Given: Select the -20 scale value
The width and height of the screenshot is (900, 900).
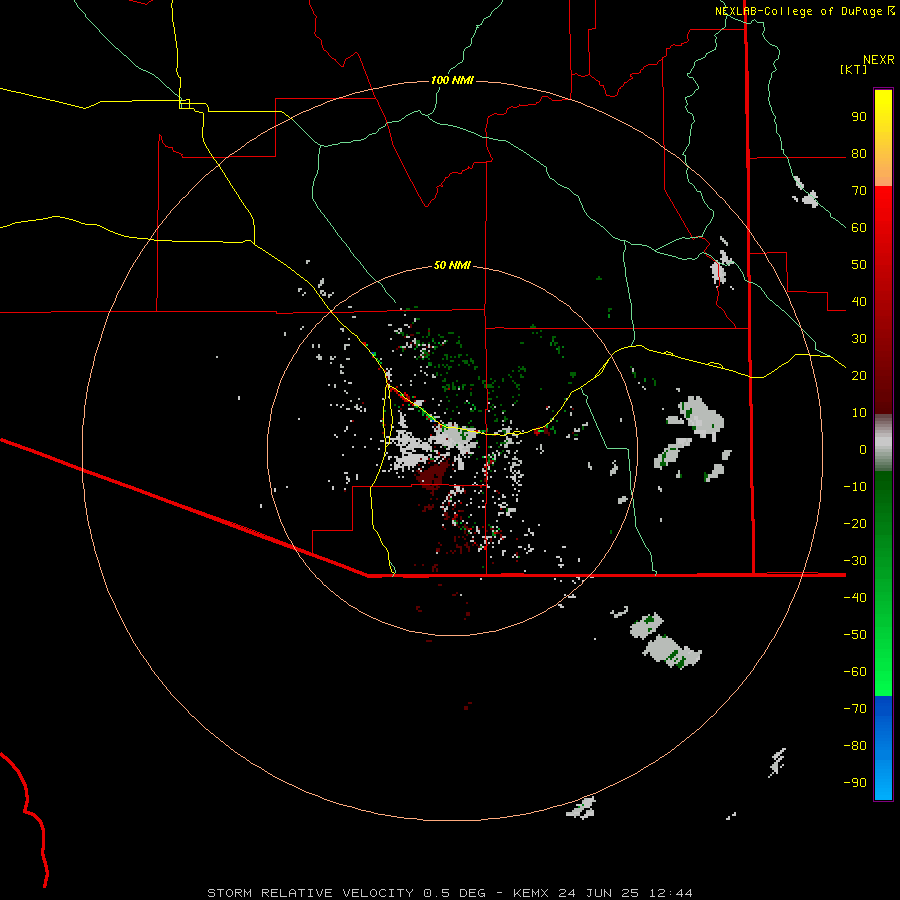Looking at the screenshot, I should 855,523.
